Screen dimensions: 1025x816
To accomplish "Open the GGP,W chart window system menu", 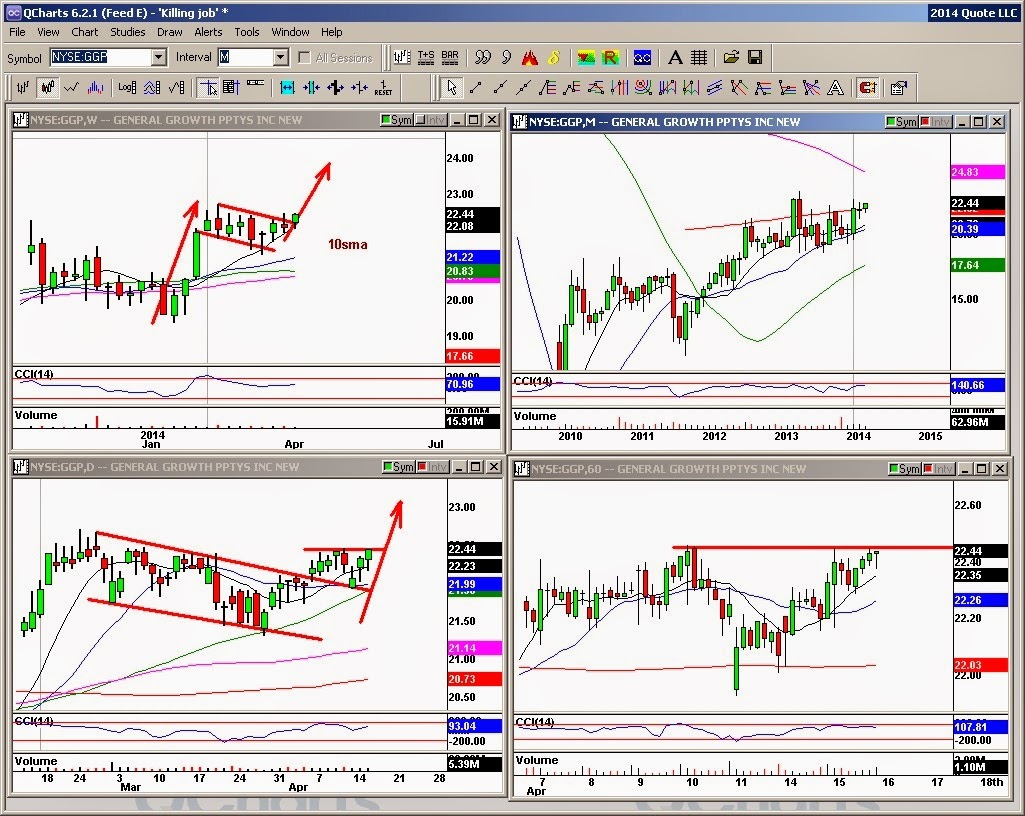I will click(20, 120).
